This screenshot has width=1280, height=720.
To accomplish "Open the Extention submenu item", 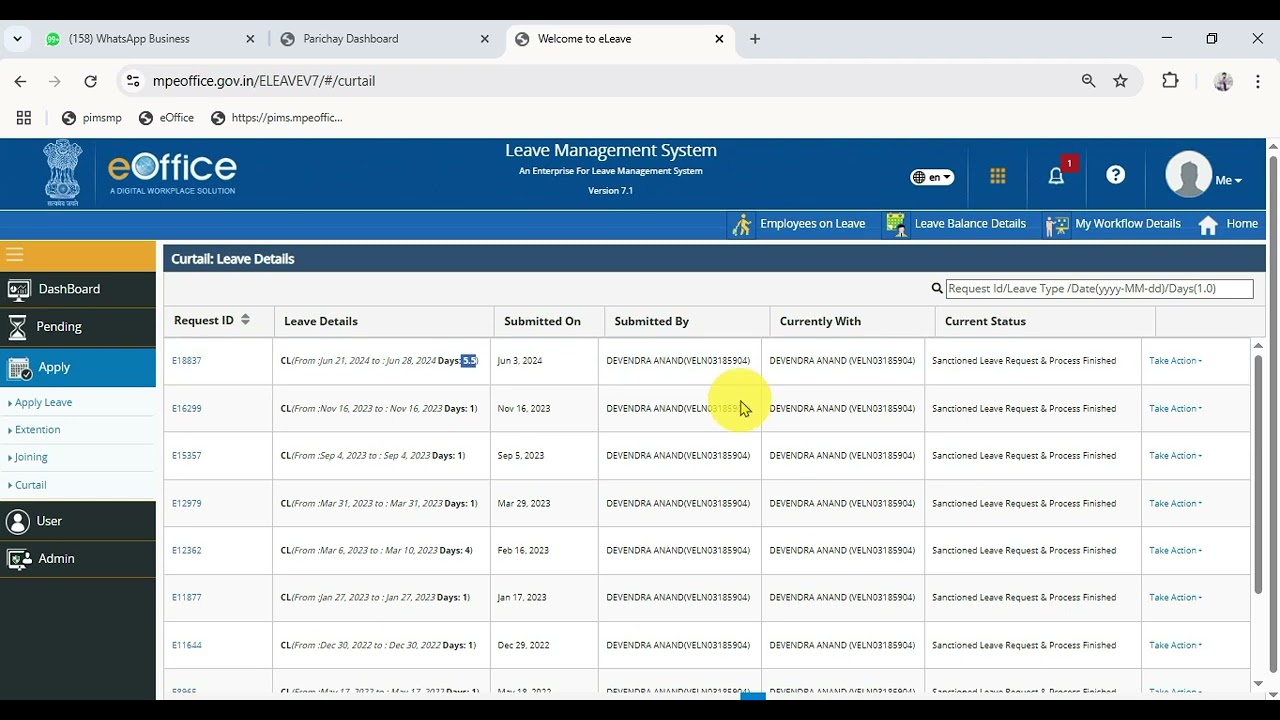I will [x=37, y=429].
